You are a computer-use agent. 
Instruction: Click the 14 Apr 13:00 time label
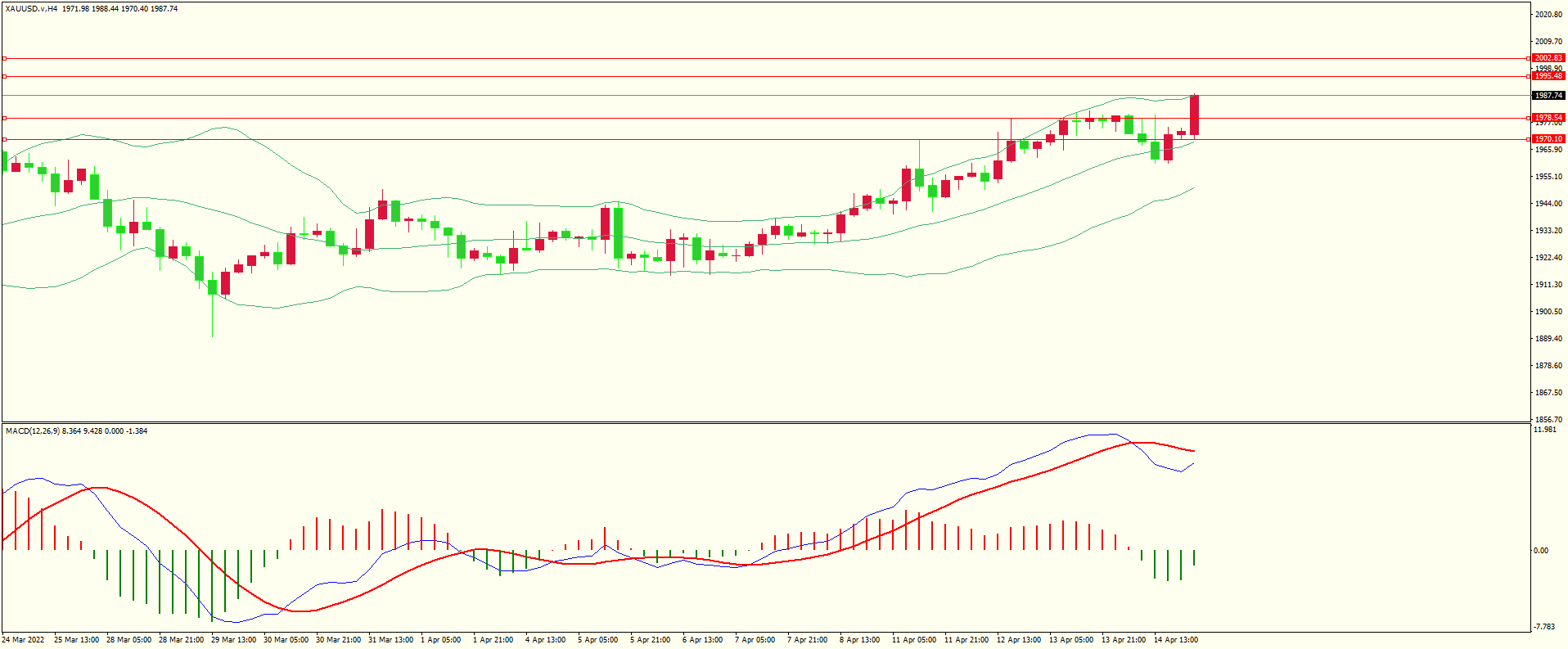(x=1176, y=640)
